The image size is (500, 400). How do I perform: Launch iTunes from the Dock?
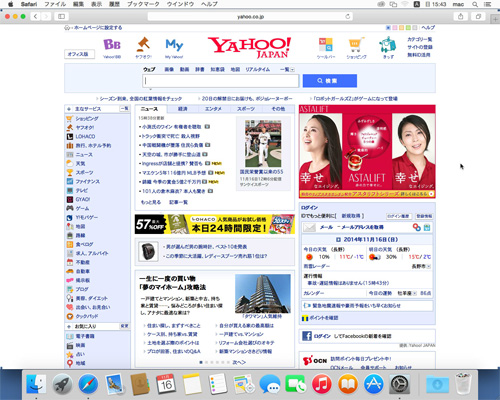click(321, 384)
